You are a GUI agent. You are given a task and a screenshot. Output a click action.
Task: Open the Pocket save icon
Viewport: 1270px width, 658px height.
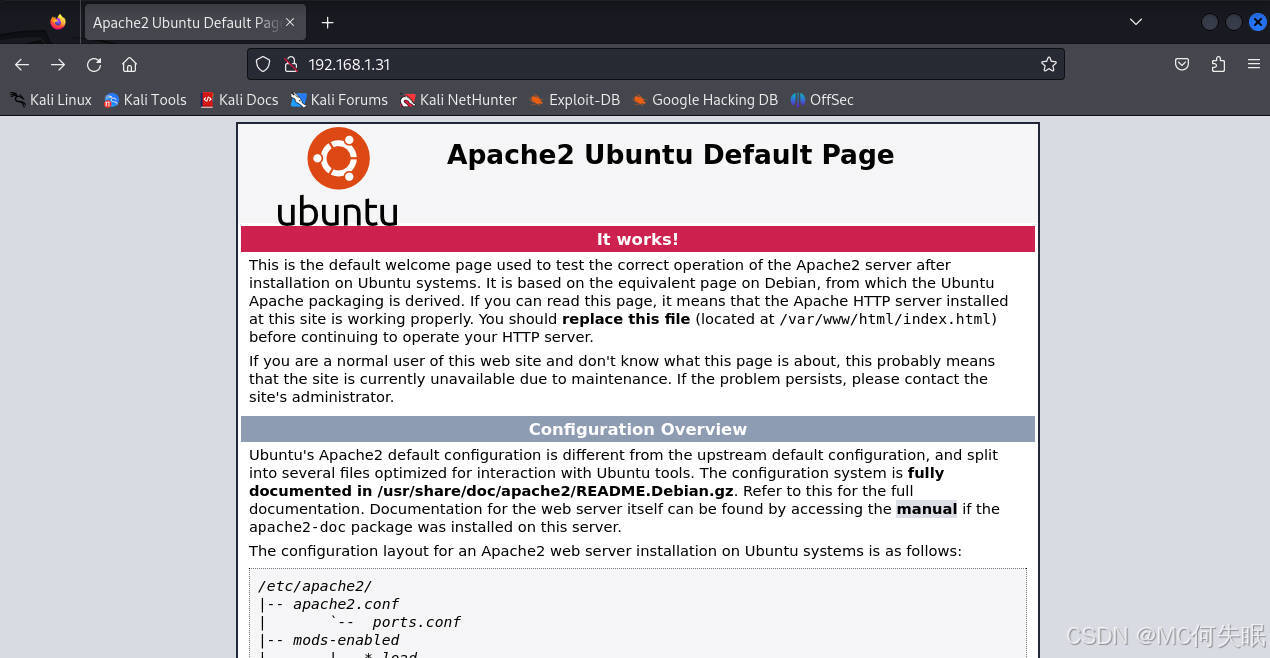[1182, 64]
